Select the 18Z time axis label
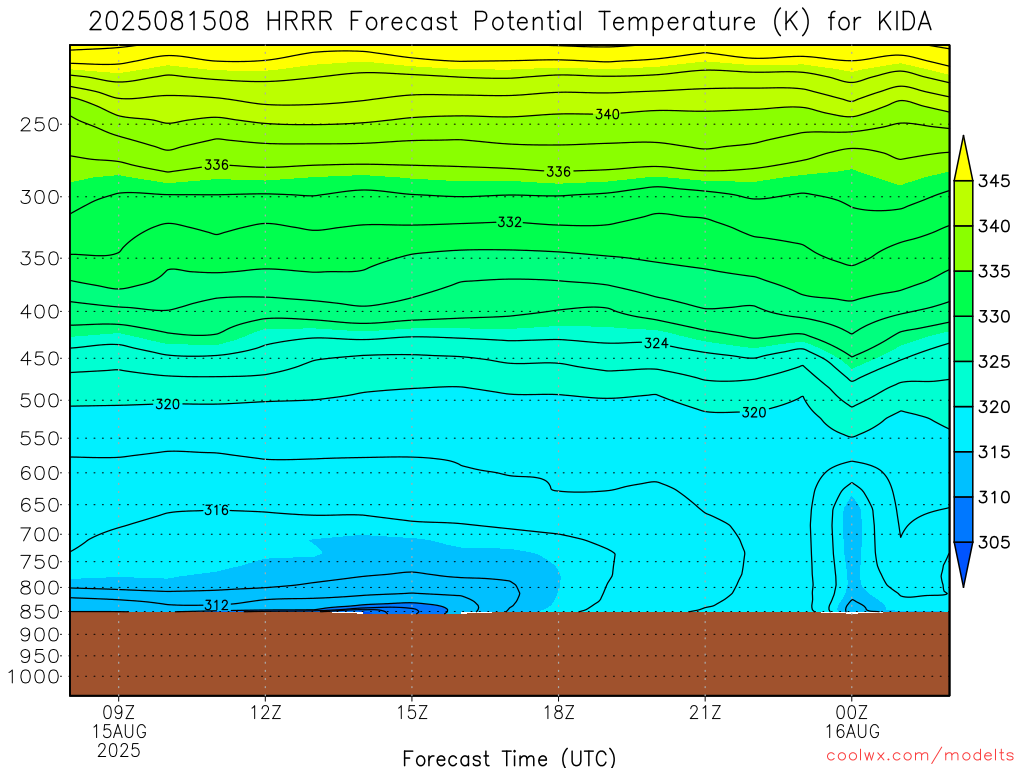The image size is (1024, 768). [558, 712]
